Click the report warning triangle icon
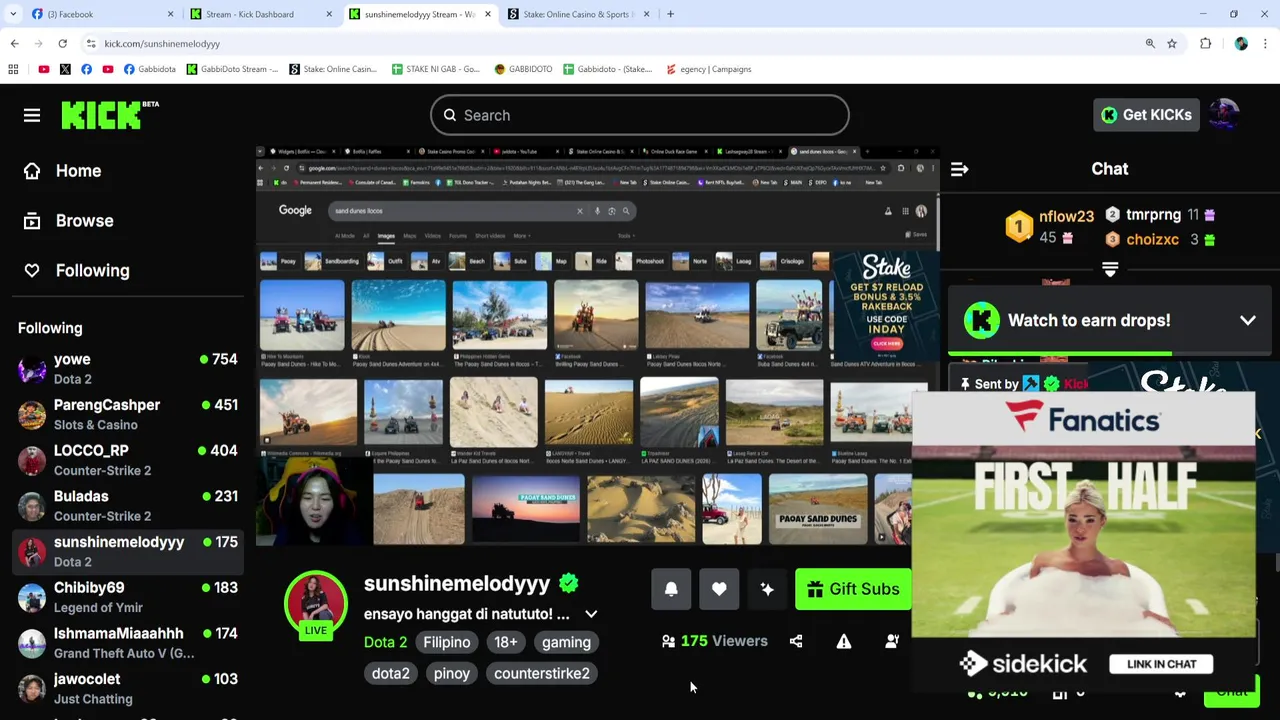Viewport: 1280px width, 720px height. pos(844,641)
